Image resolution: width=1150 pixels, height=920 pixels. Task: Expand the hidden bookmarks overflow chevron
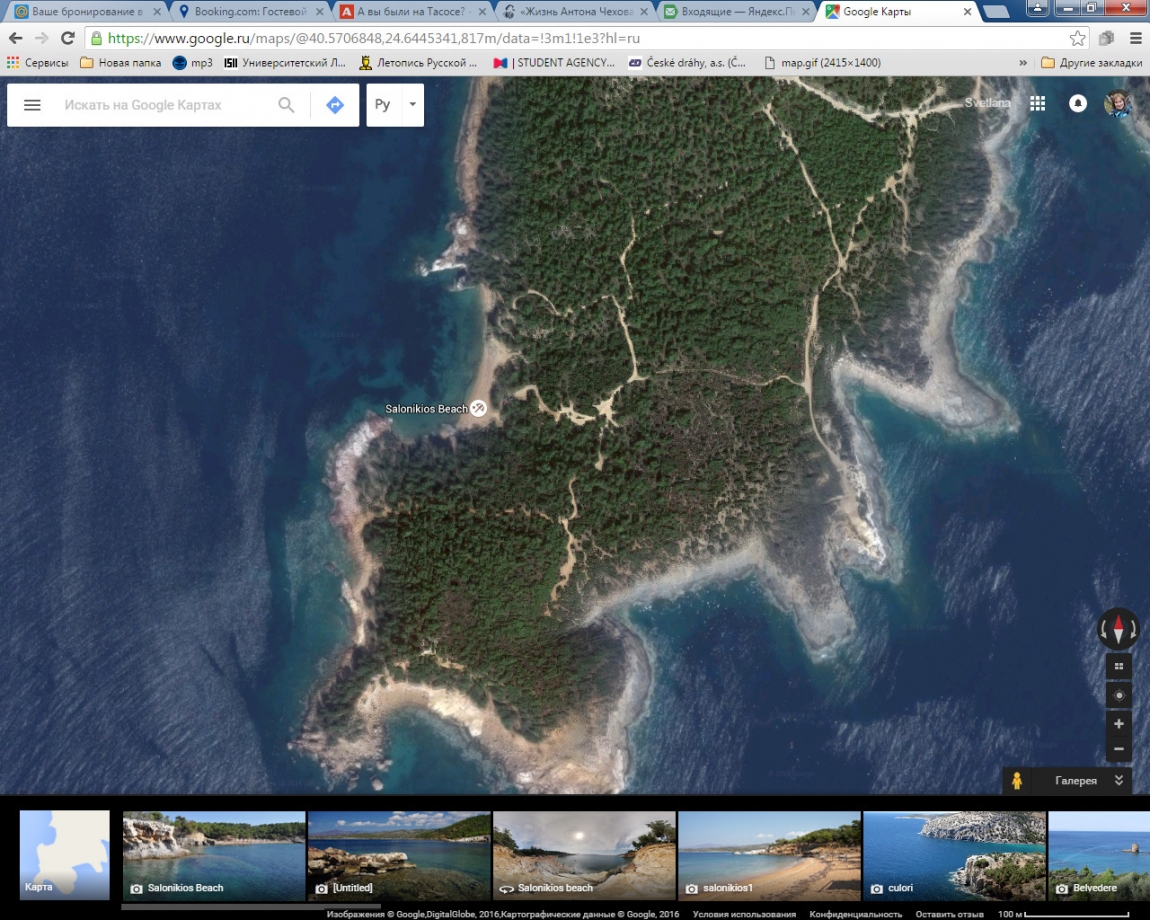point(1023,62)
